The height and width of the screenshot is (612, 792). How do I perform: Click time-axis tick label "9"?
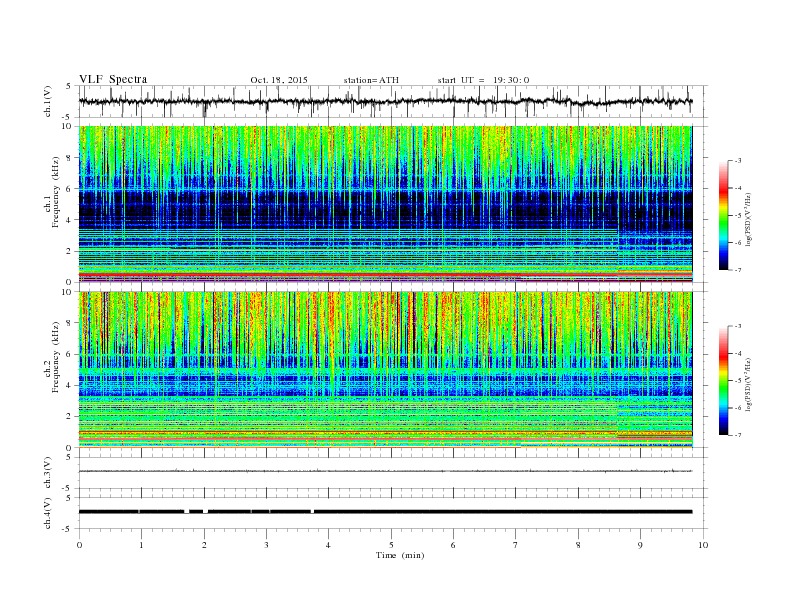pyautogui.click(x=640, y=545)
